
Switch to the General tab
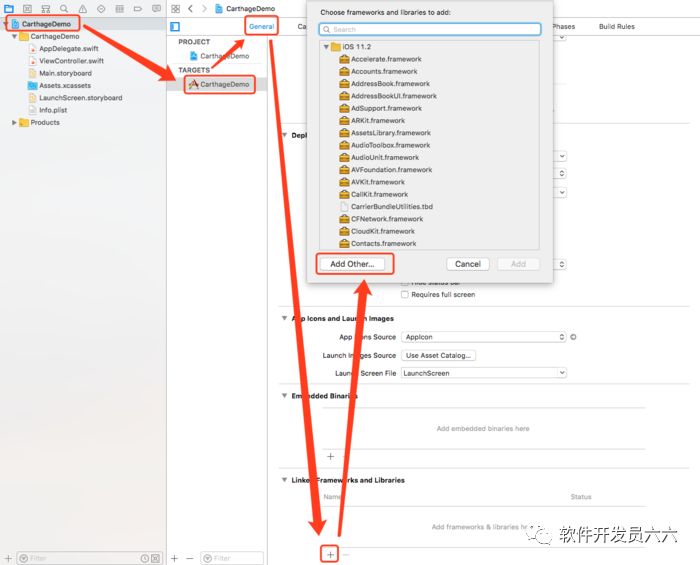click(x=261, y=26)
